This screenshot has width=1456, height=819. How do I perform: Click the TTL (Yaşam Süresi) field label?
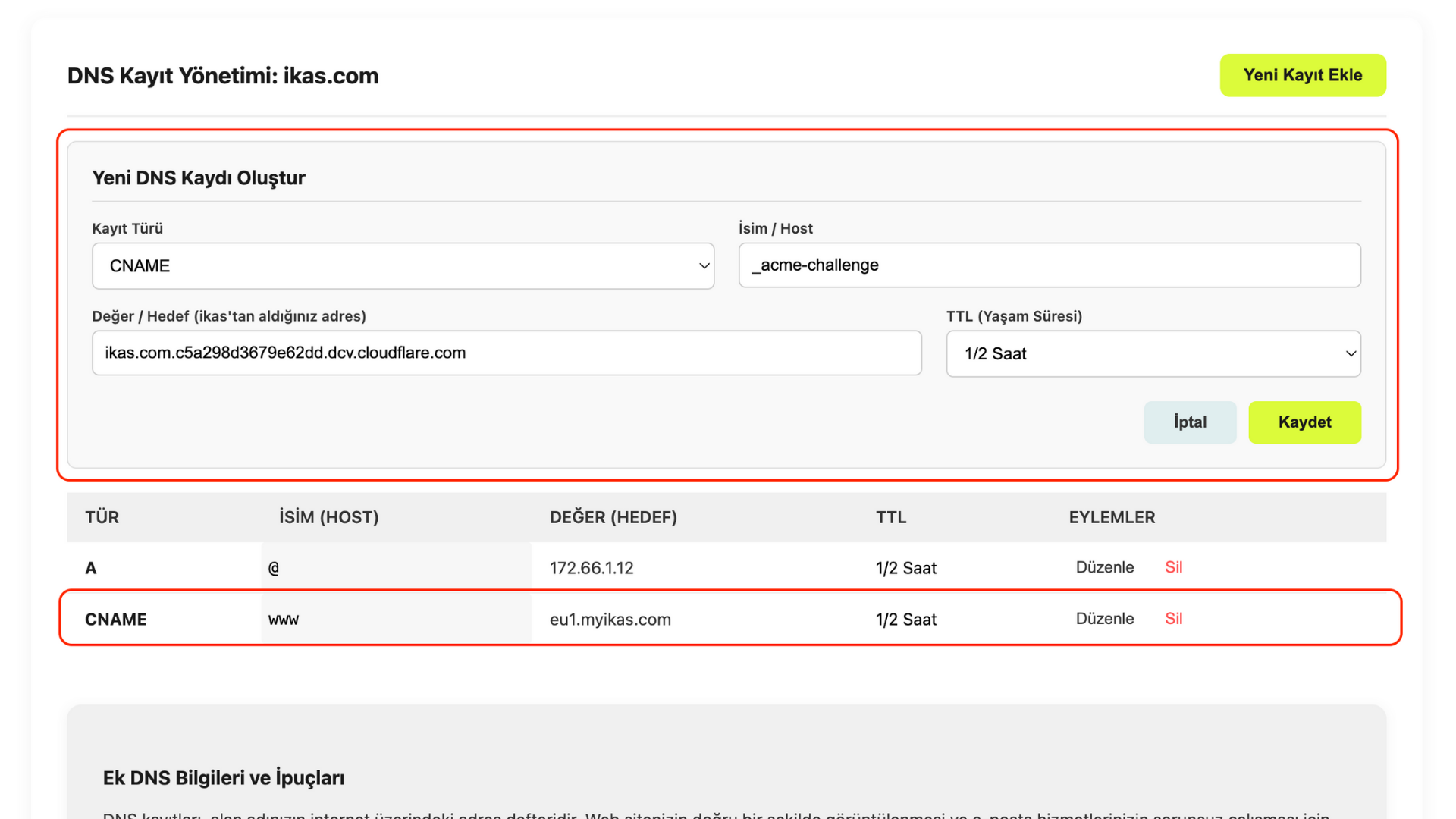[1014, 316]
